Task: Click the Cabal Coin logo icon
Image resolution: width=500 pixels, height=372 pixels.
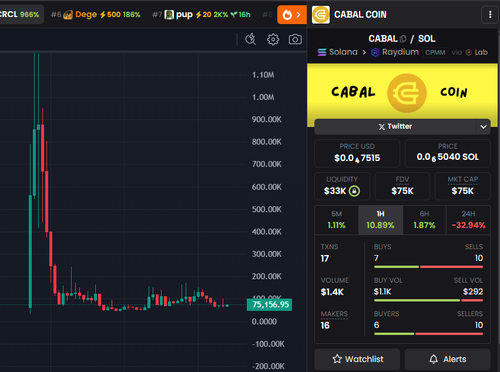Action: pos(321,15)
